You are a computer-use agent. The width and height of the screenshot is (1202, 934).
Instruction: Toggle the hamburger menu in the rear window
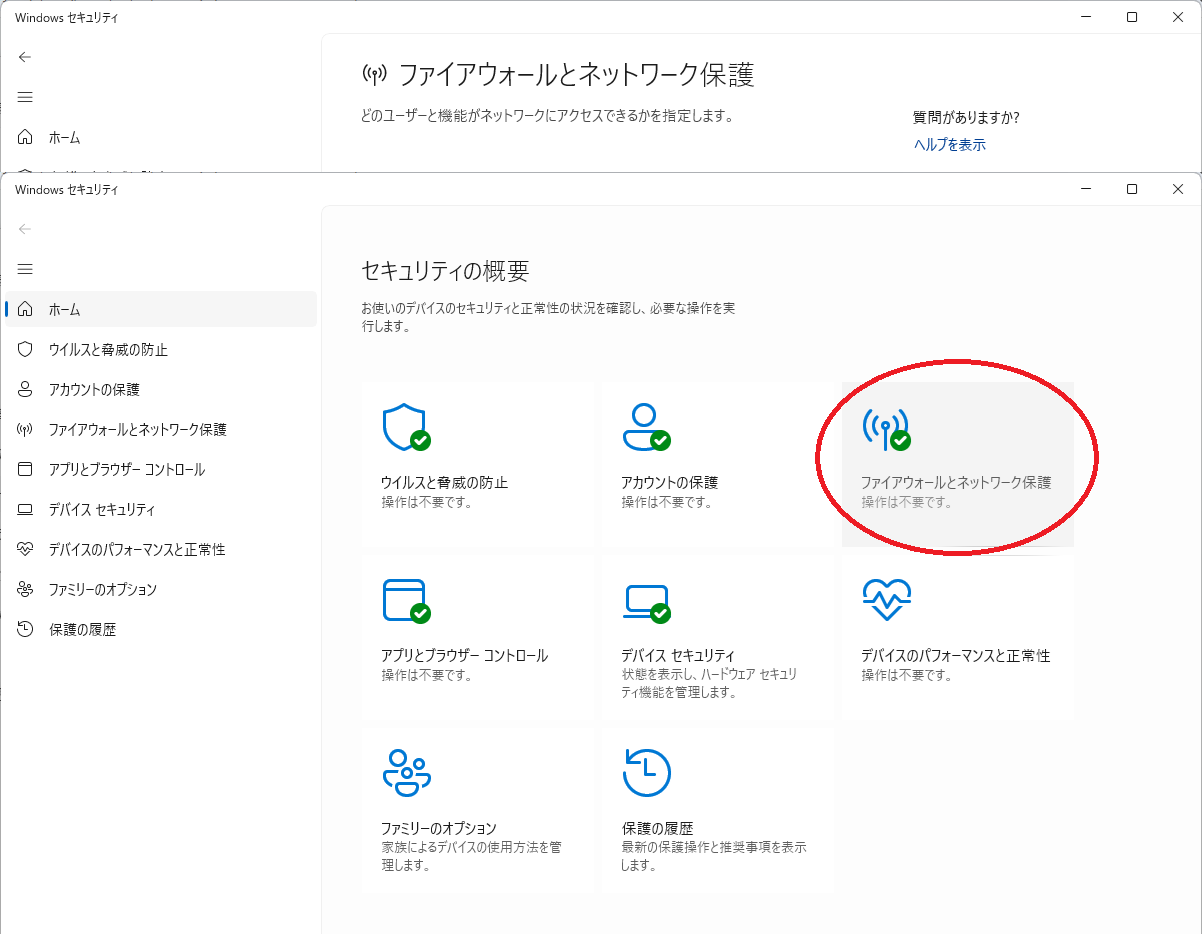[x=25, y=97]
